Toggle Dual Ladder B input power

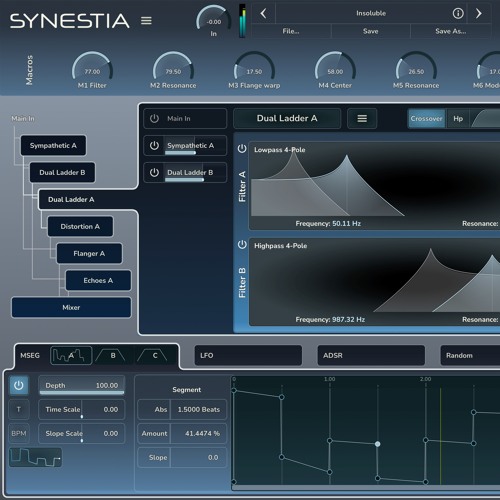[x=154, y=172]
